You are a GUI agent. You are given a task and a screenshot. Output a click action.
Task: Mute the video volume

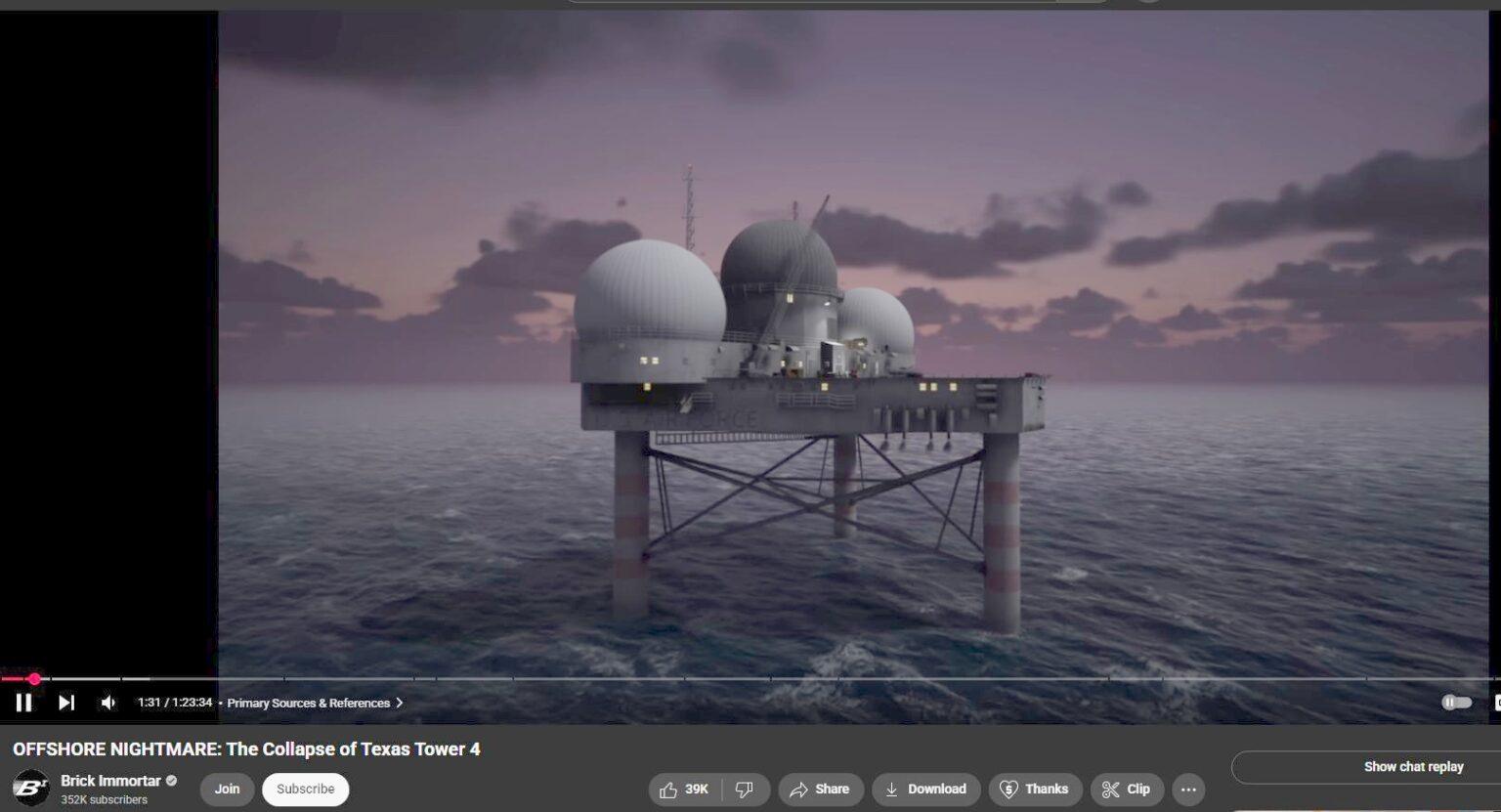click(x=108, y=703)
